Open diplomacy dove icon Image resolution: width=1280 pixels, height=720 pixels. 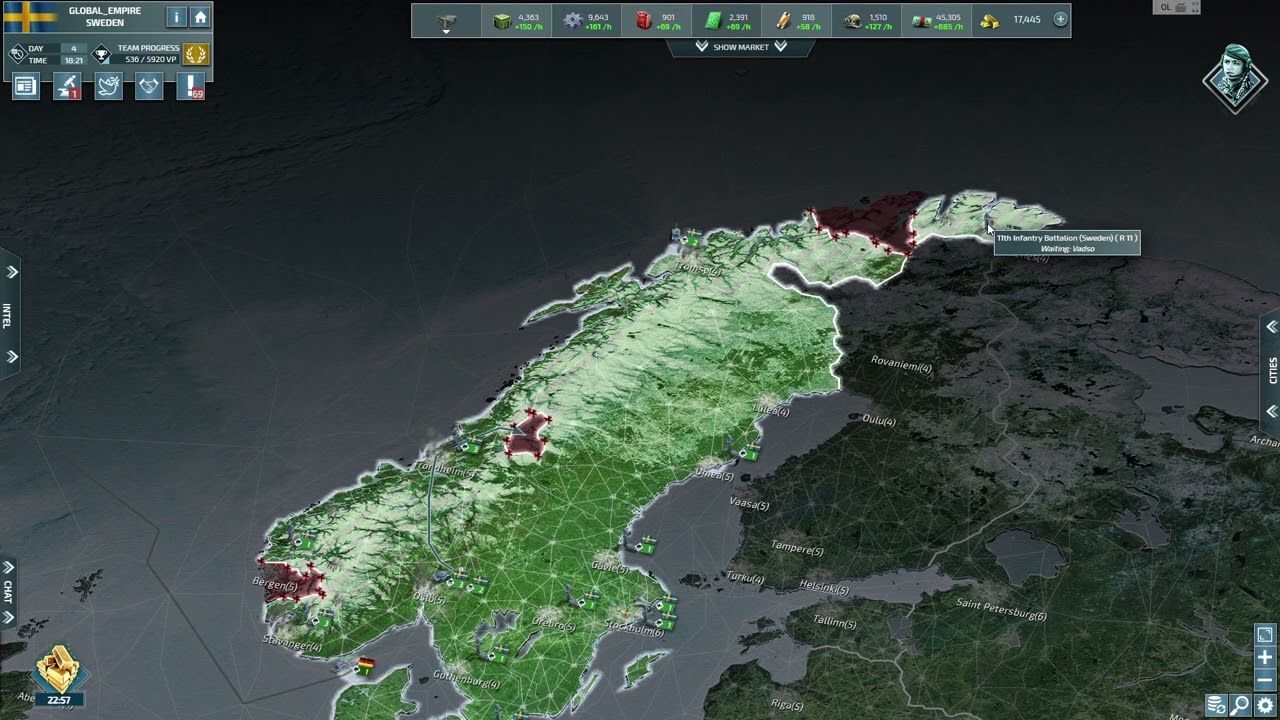(x=108, y=87)
